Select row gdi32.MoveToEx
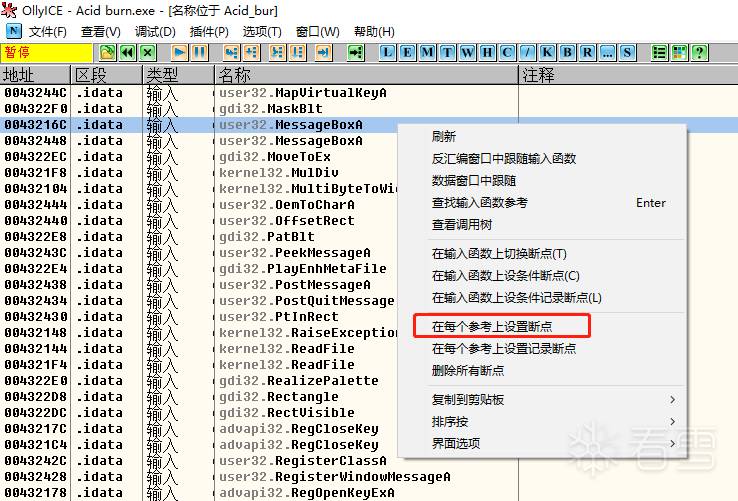Viewport: 738px width, 501px height. 200,157
